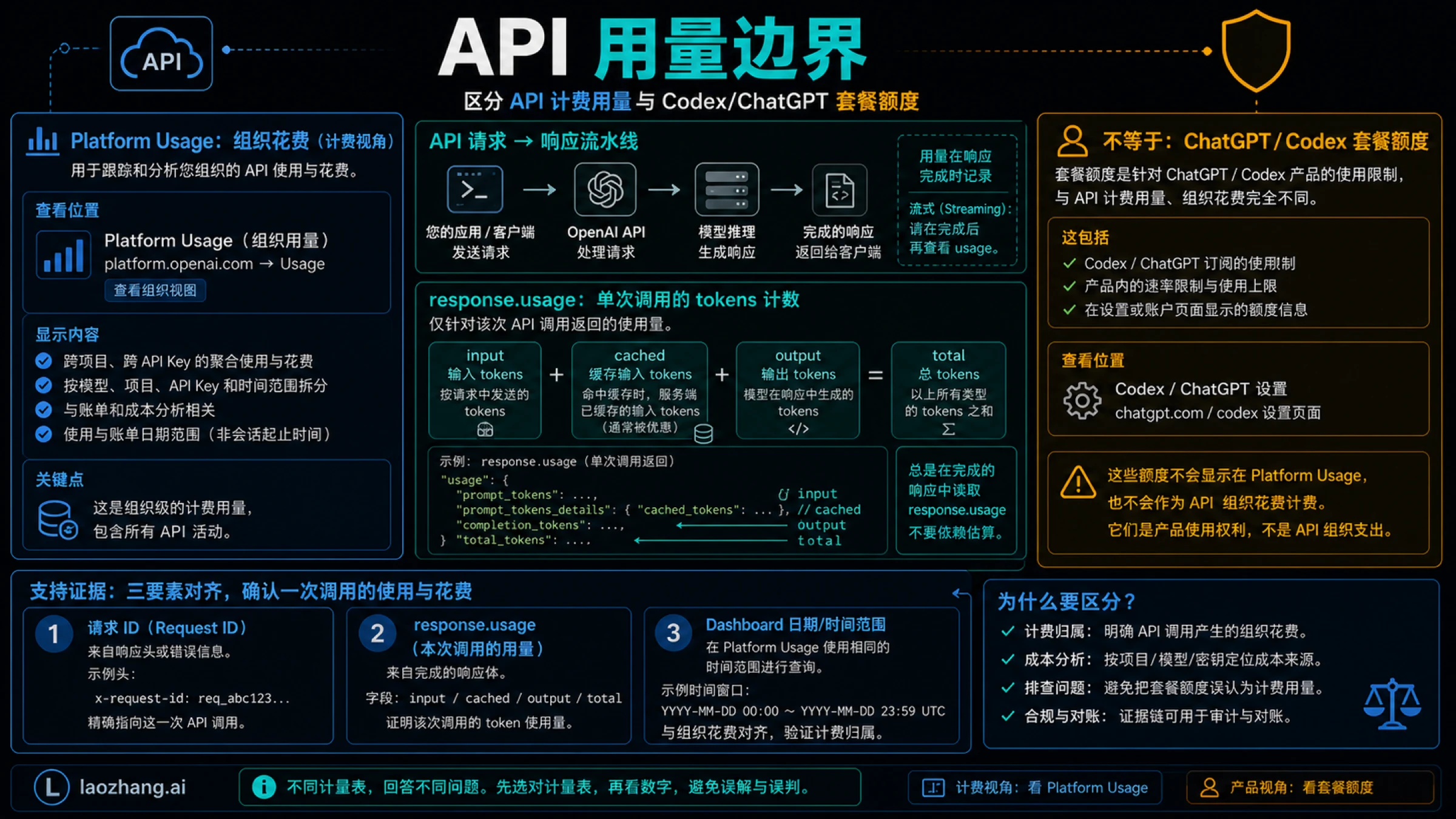Click the laozhang.ai text
1456x819 pixels.
click(133, 787)
